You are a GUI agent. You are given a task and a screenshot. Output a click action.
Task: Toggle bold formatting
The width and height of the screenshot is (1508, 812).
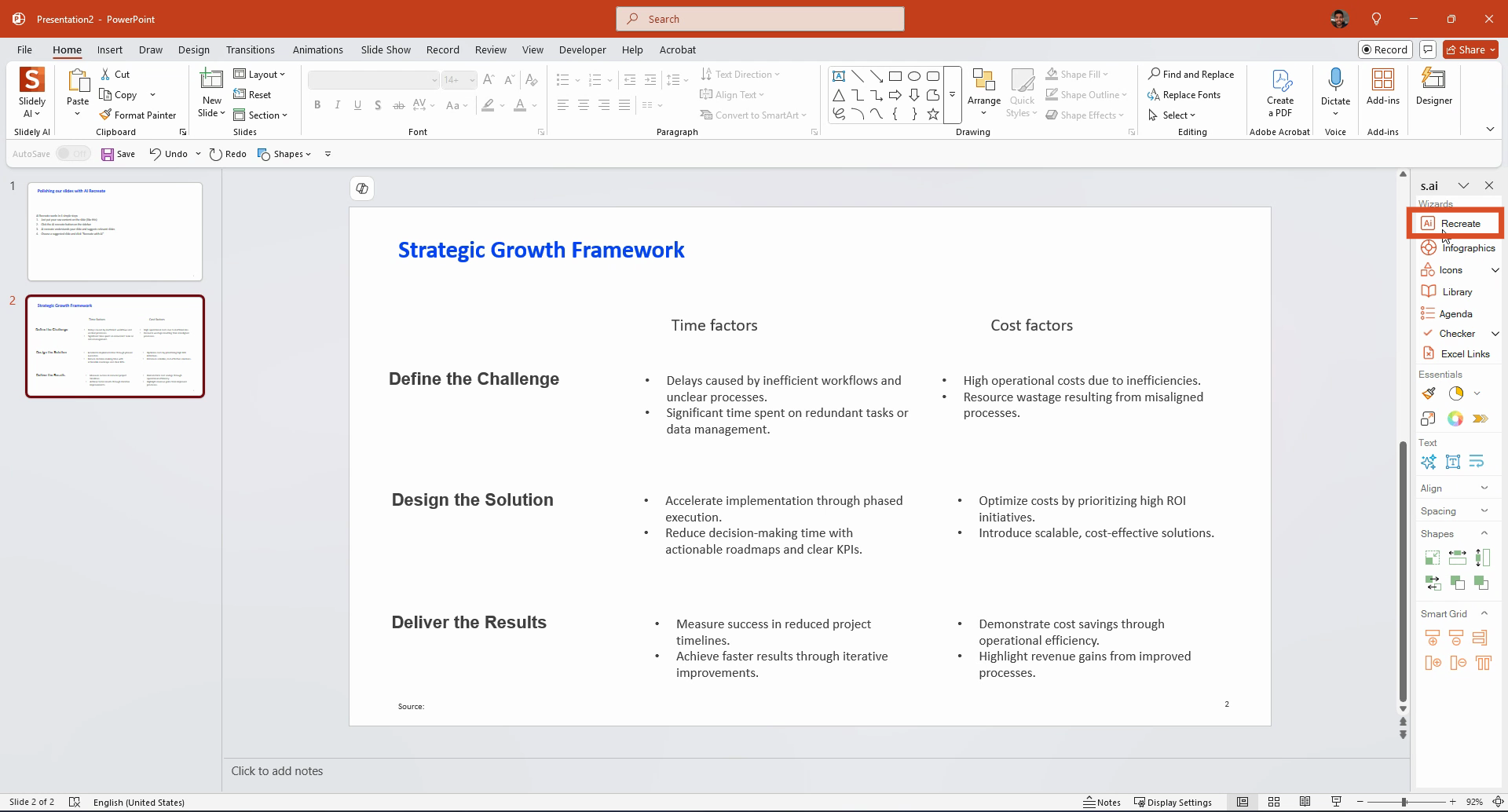317,105
